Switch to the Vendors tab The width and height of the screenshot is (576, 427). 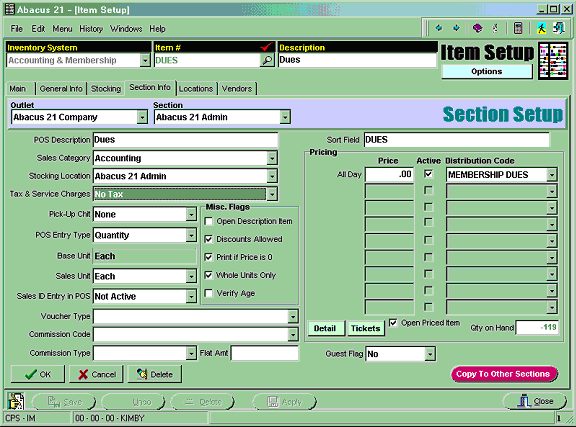click(x=237, y=89)
